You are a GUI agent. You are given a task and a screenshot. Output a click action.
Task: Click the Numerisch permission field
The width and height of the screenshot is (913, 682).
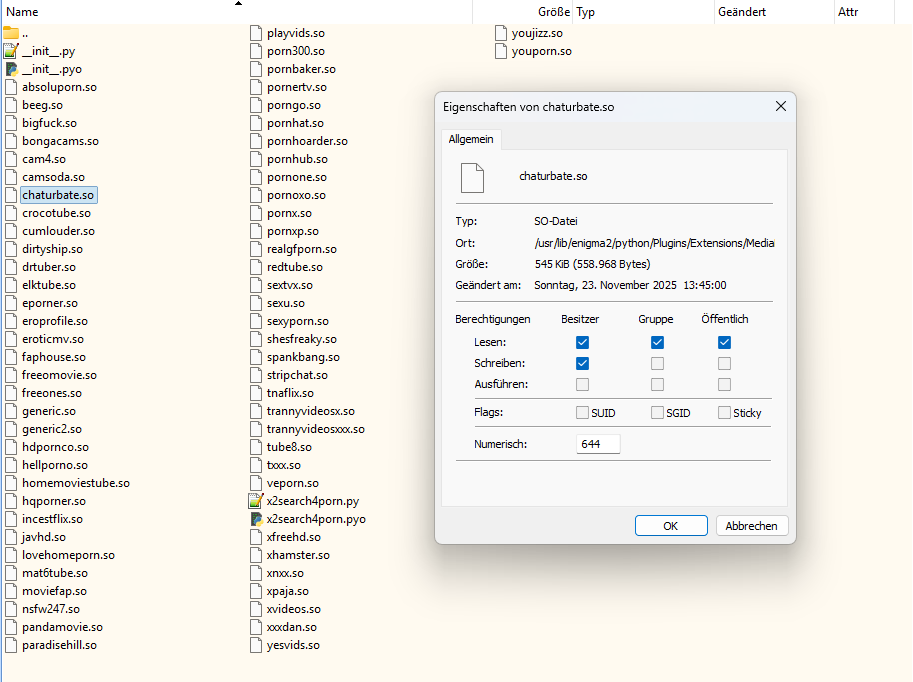coord(598,444)
